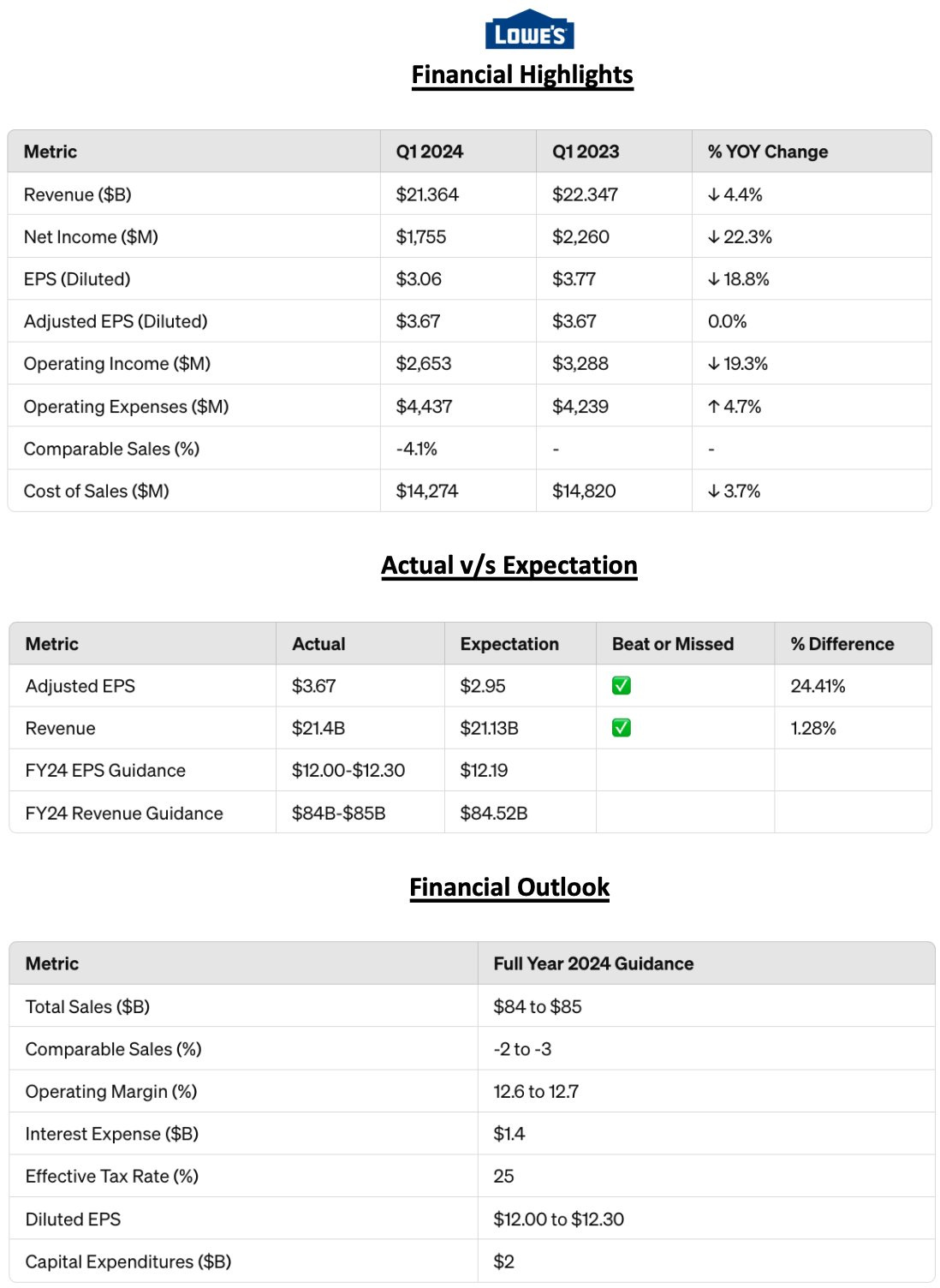The width and height of the screenshot is (940, 1288).
Task: Click the Financial Outlook underlined title
Action: point(509,887)
